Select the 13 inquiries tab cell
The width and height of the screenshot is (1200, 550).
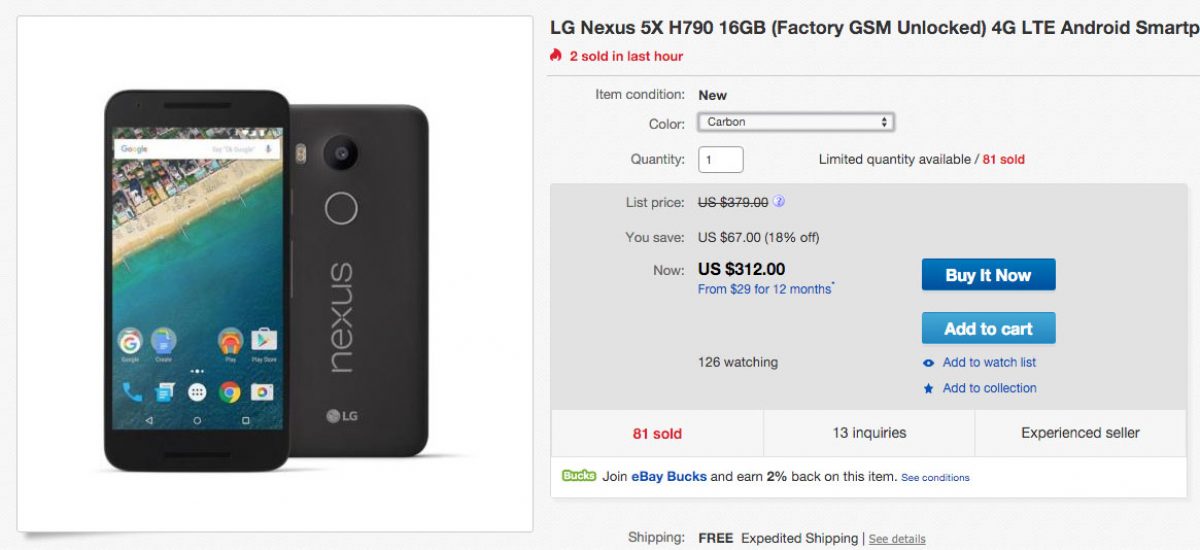[x=869, y=433]
